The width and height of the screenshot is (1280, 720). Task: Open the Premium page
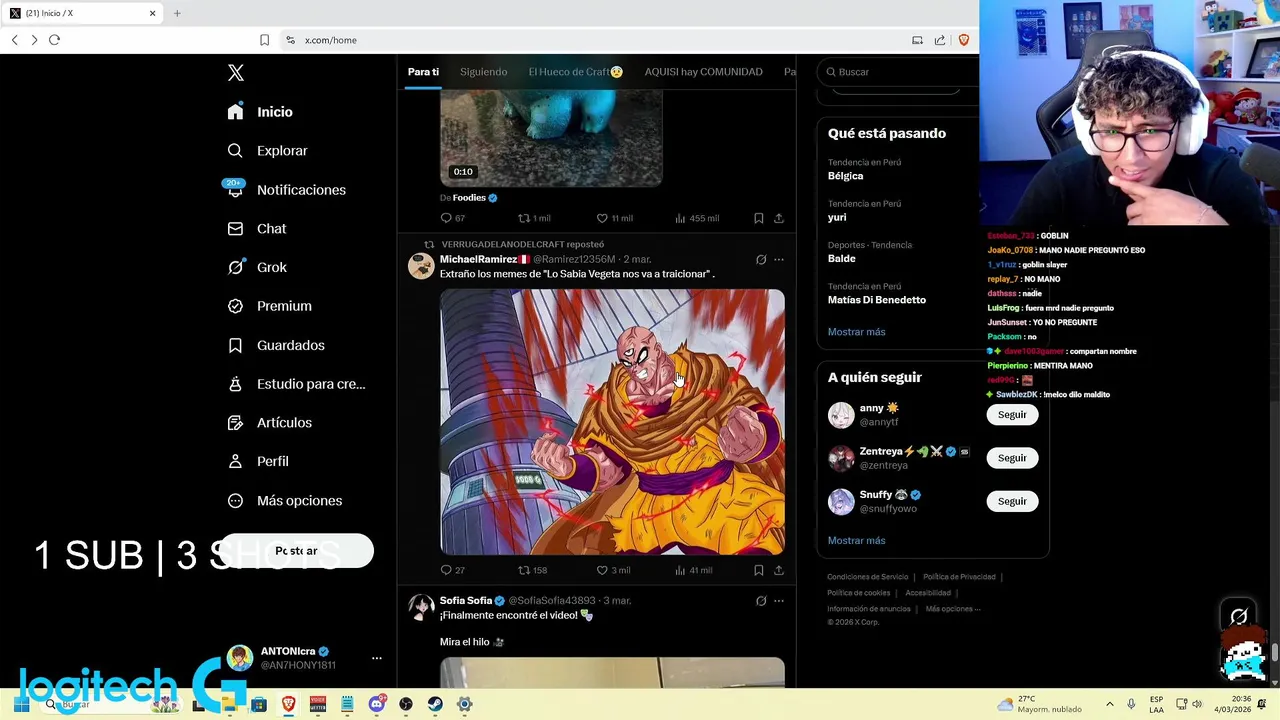pos(269,306)
